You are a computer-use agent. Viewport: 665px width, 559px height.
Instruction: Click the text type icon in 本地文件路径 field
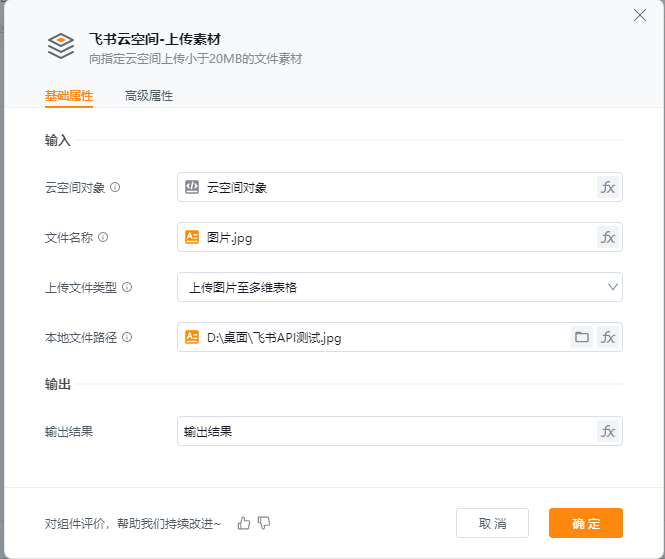192,337
